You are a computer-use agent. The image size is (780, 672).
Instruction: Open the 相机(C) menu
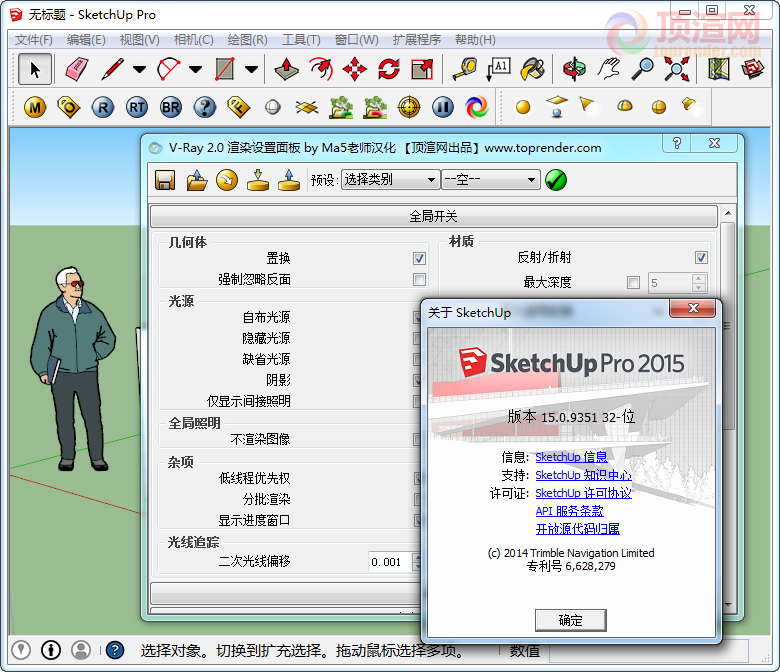tap(194, 40)
